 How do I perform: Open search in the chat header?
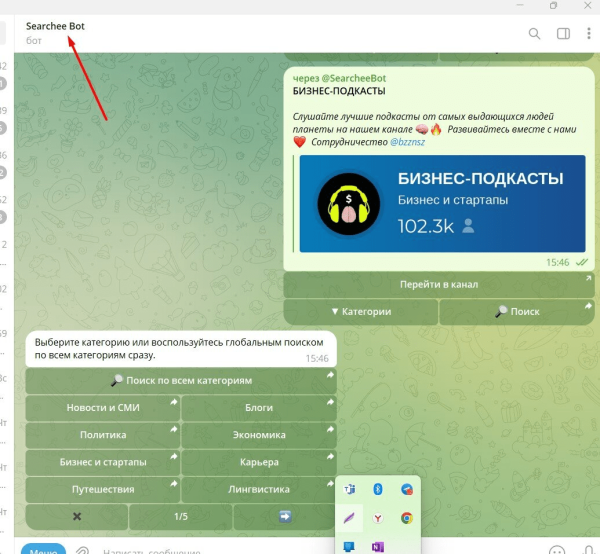[x=534, y=33]
